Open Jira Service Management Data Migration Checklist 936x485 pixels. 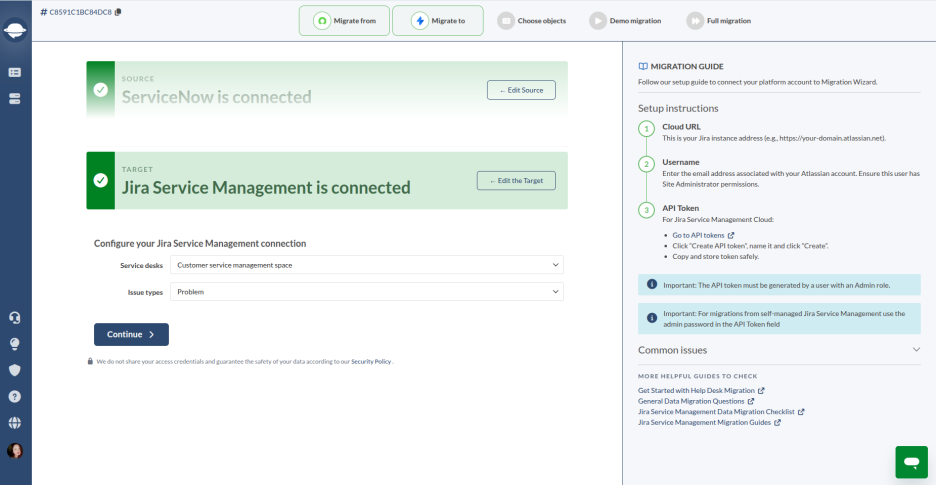coord(721,412)
